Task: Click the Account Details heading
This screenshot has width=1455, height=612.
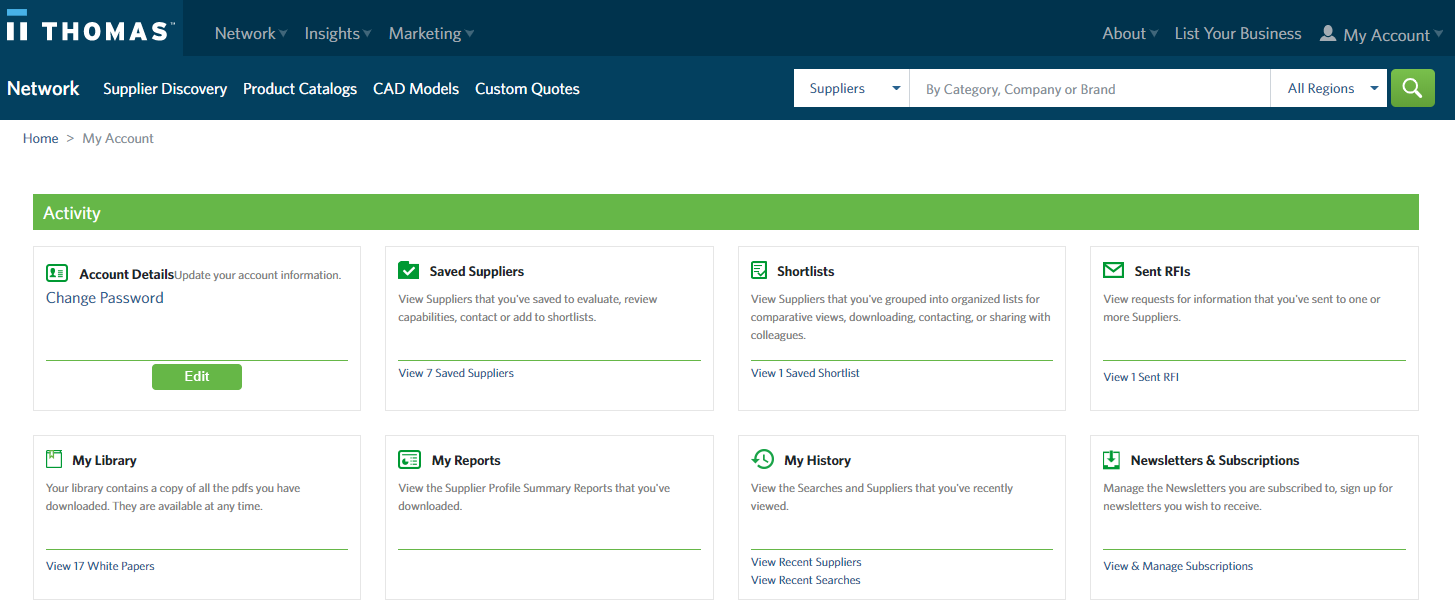Action: click(x=127, y=274)
